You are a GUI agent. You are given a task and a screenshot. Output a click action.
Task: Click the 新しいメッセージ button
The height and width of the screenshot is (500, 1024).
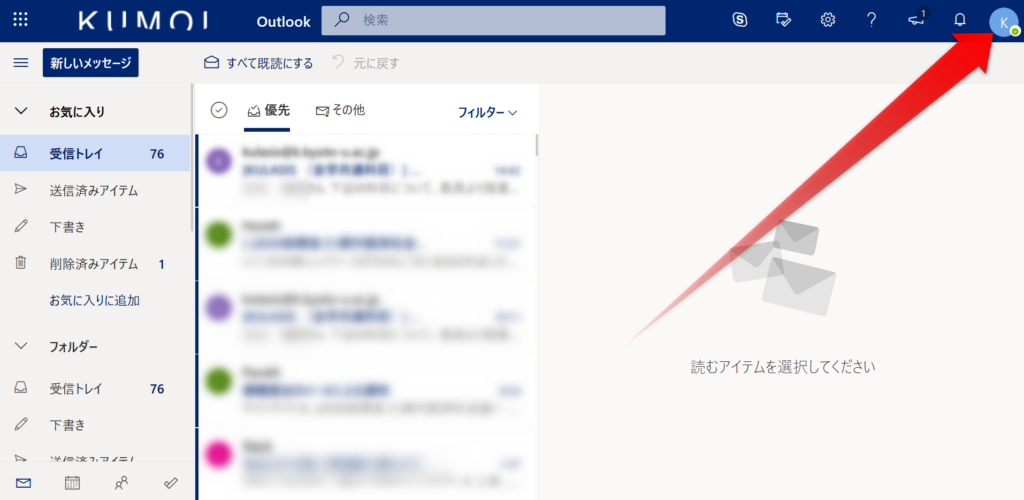(x=91, y=63)
